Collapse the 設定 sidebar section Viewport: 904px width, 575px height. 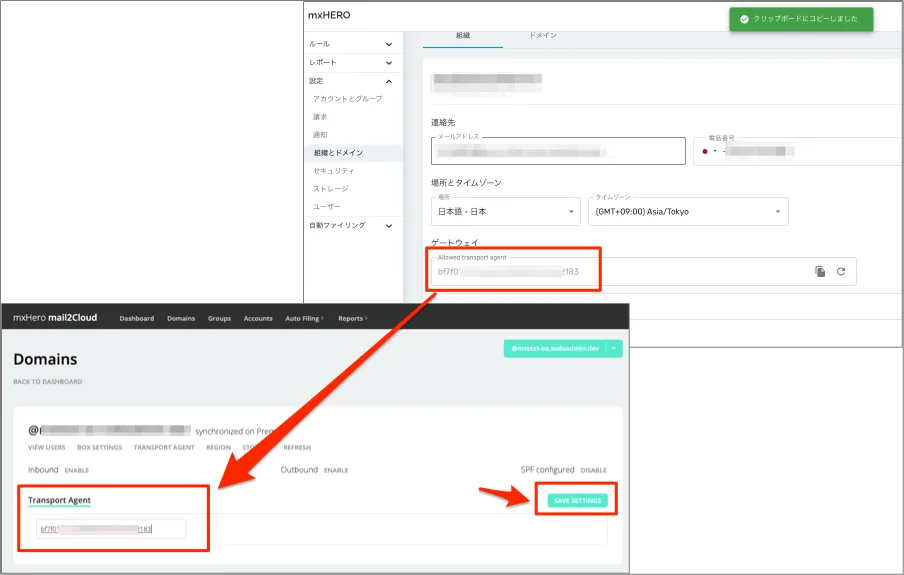[x=353, y=81]
